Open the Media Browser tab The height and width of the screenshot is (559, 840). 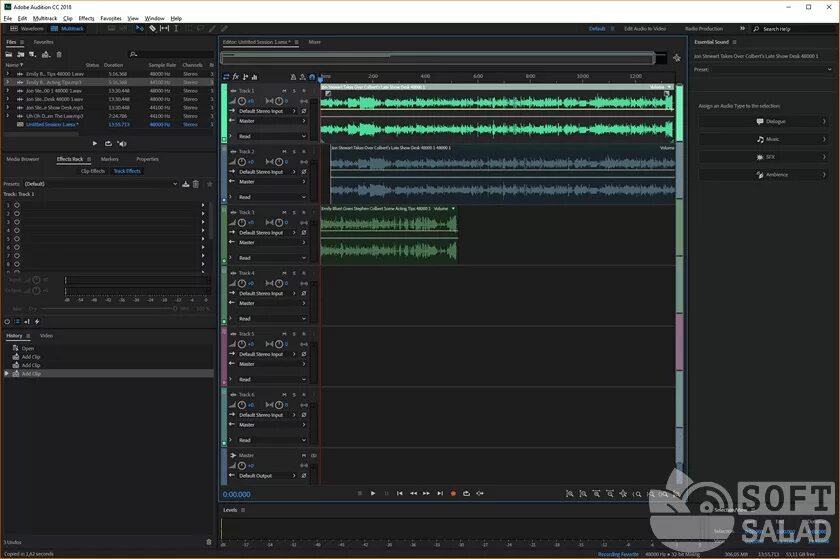(22, 159)
